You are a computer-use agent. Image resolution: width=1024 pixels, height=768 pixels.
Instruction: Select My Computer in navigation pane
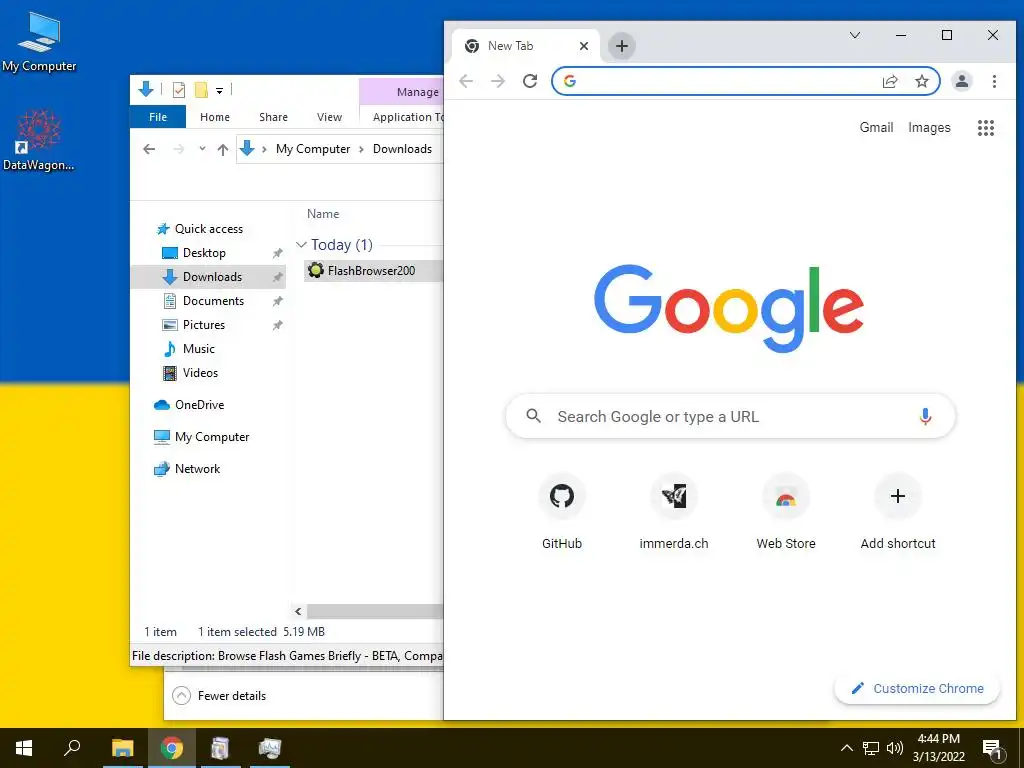tap(212, 437)
